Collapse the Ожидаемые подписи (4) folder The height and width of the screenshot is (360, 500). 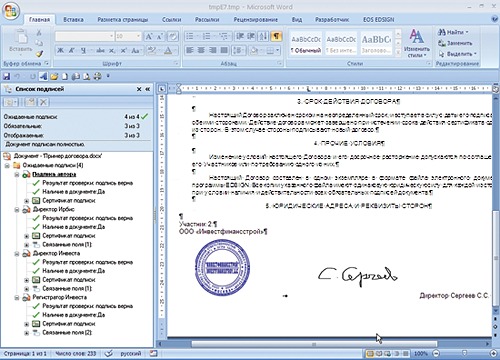point(7,165)
